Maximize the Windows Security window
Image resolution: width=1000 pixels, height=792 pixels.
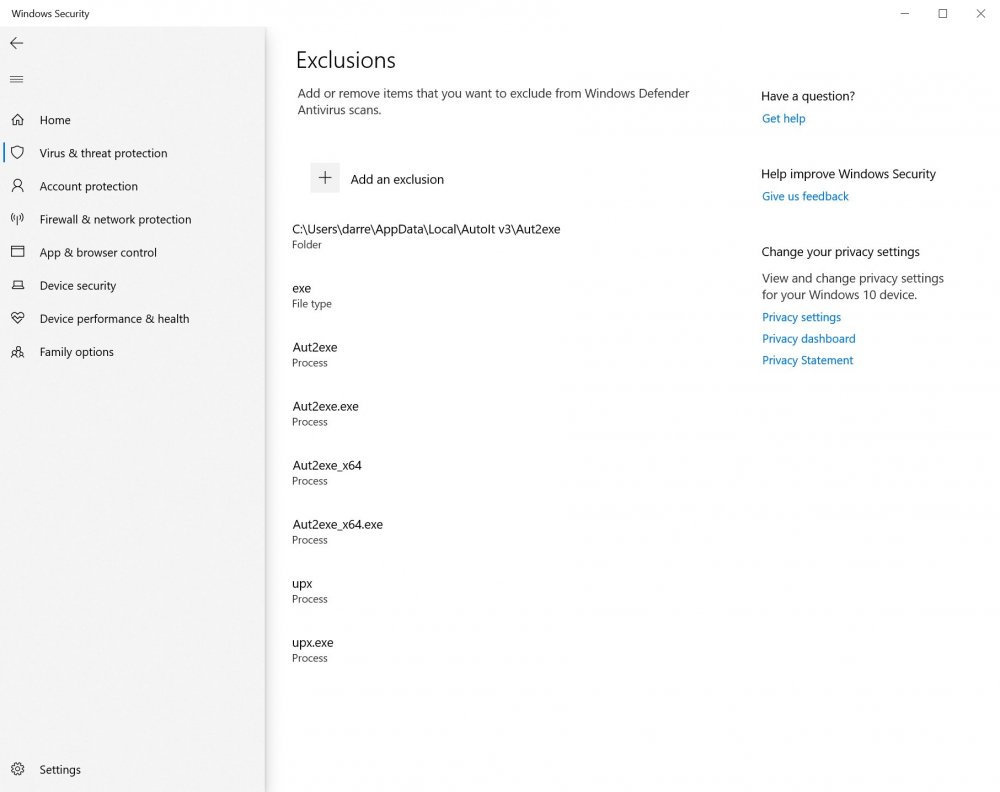coord(943,13)
